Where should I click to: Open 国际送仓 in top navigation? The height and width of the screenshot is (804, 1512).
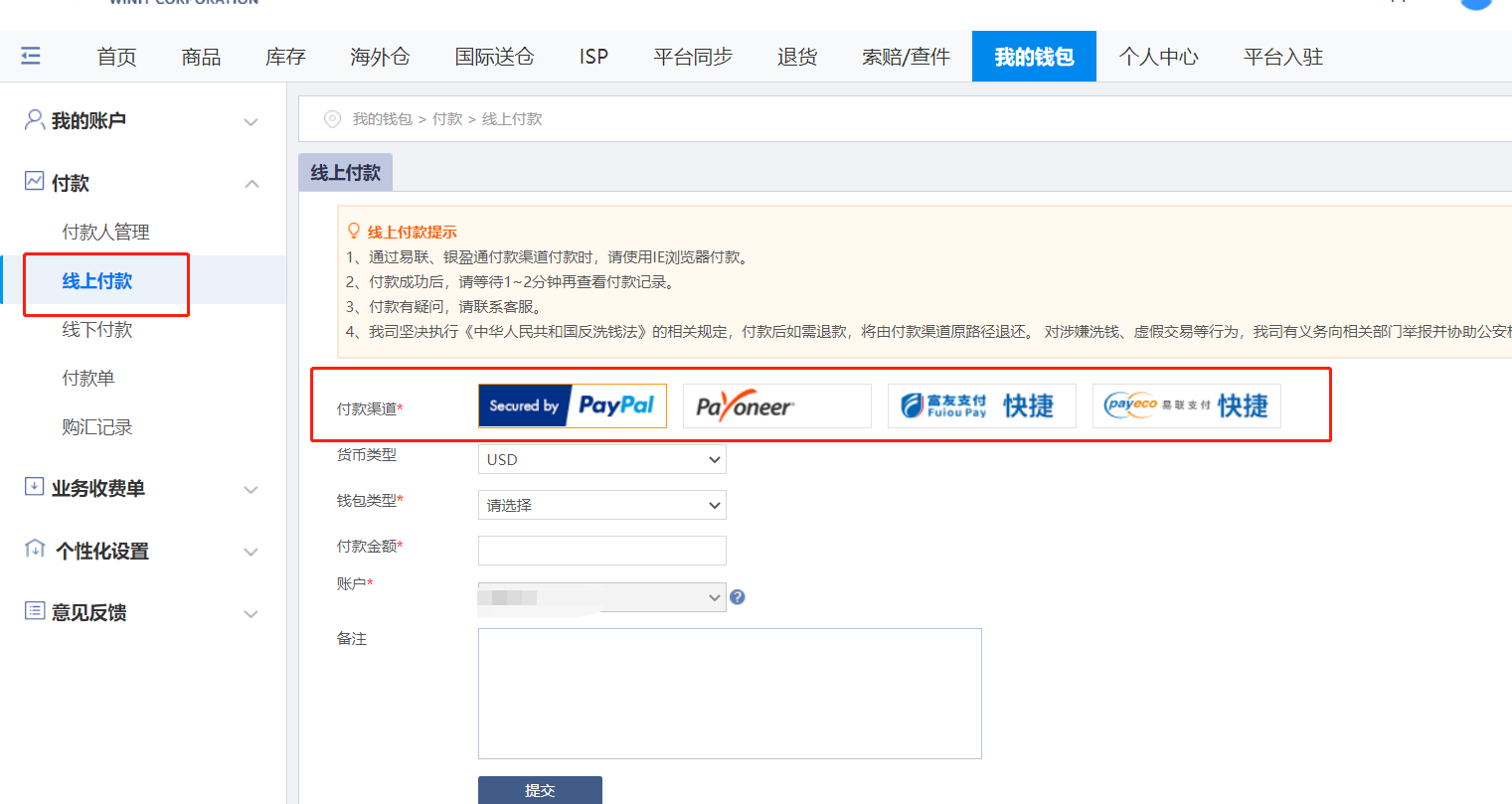pos(494,57)
